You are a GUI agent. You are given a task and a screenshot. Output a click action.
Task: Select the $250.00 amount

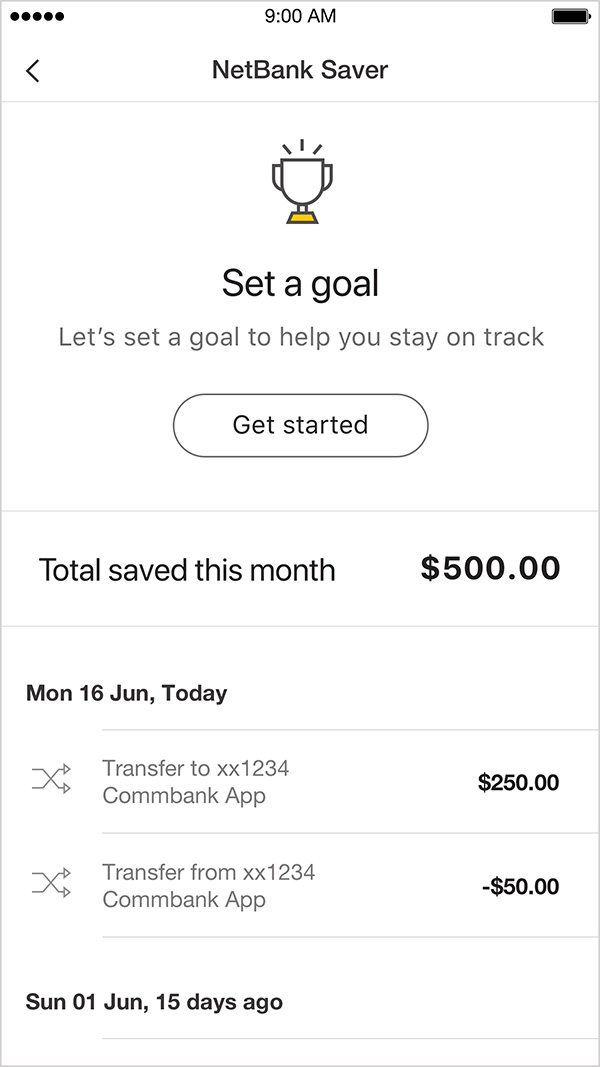518,782
